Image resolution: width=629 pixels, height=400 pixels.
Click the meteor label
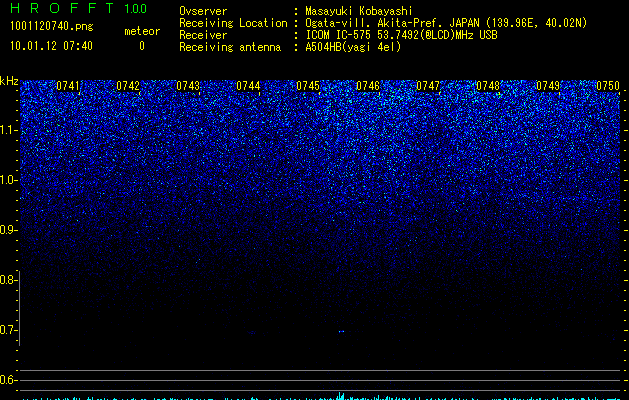[x=142, y=31]
